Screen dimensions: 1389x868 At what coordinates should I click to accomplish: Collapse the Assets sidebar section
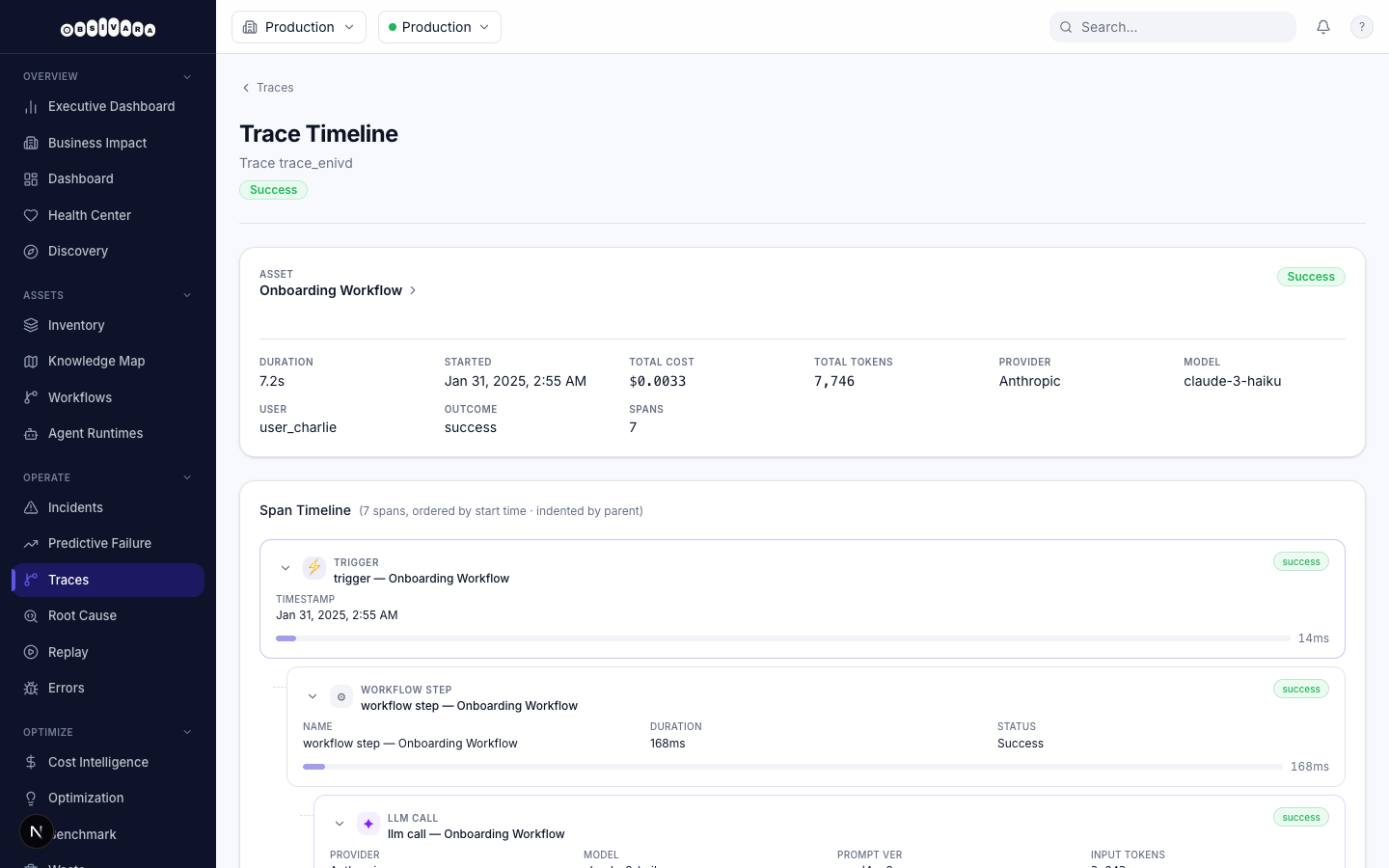(x=187, y=295)
